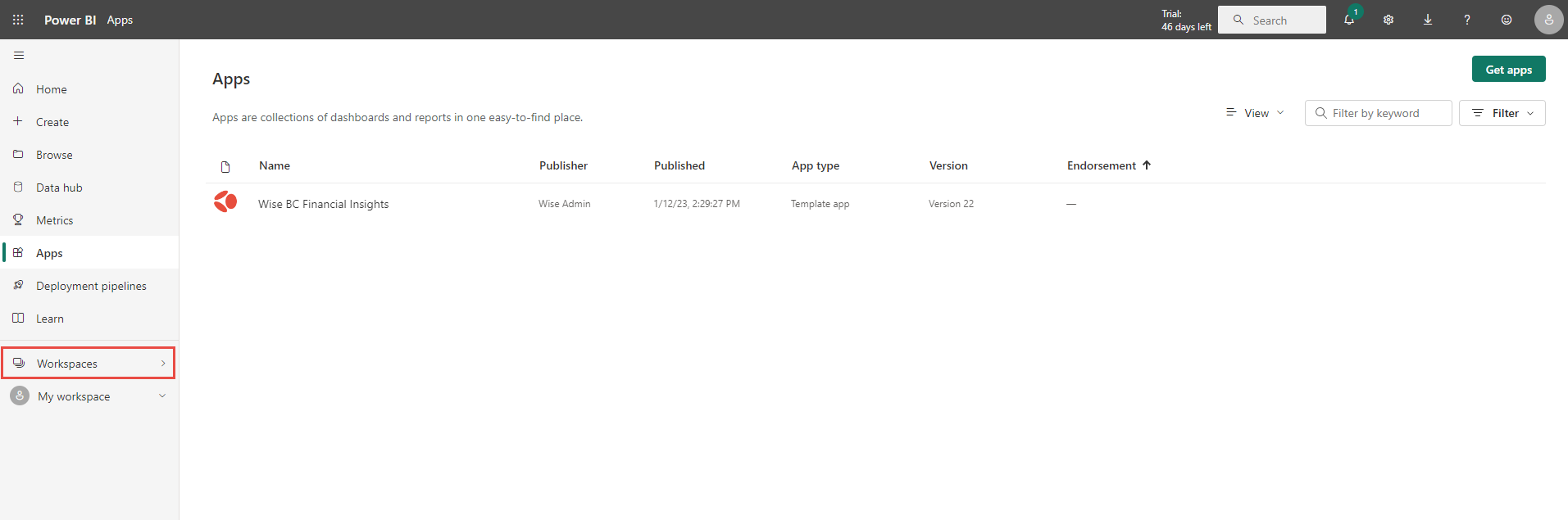1568x520 pixels.
Task: Open the app launcher waffle icon
Action: click(x=18, y=20)
